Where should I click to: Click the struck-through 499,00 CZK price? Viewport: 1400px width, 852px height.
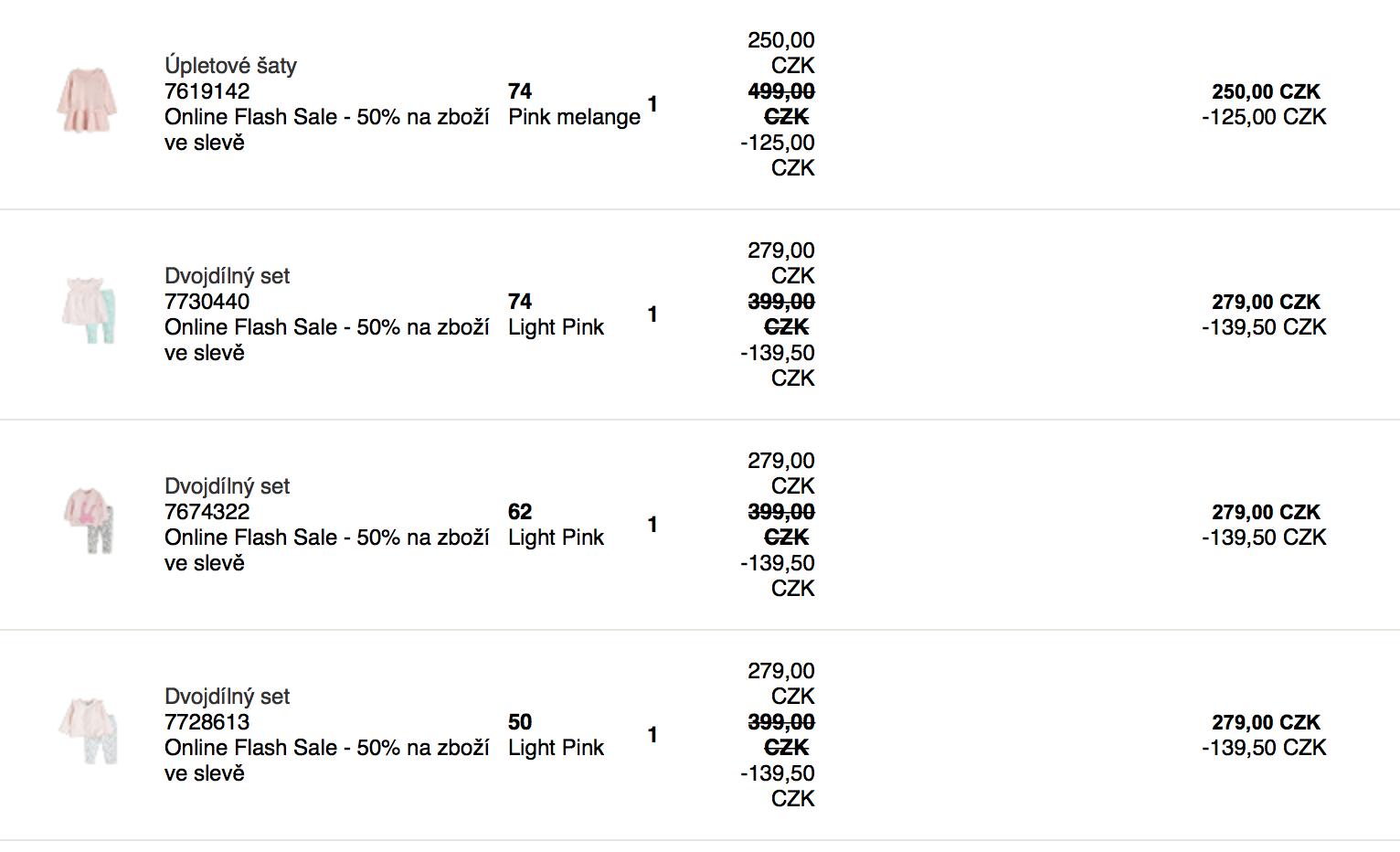781,92
